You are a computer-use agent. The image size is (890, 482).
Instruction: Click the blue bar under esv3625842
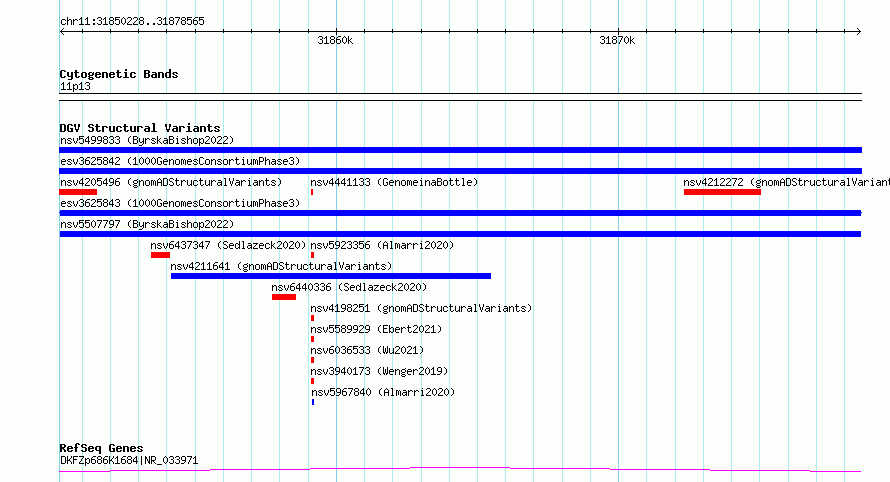click(460, 171)
